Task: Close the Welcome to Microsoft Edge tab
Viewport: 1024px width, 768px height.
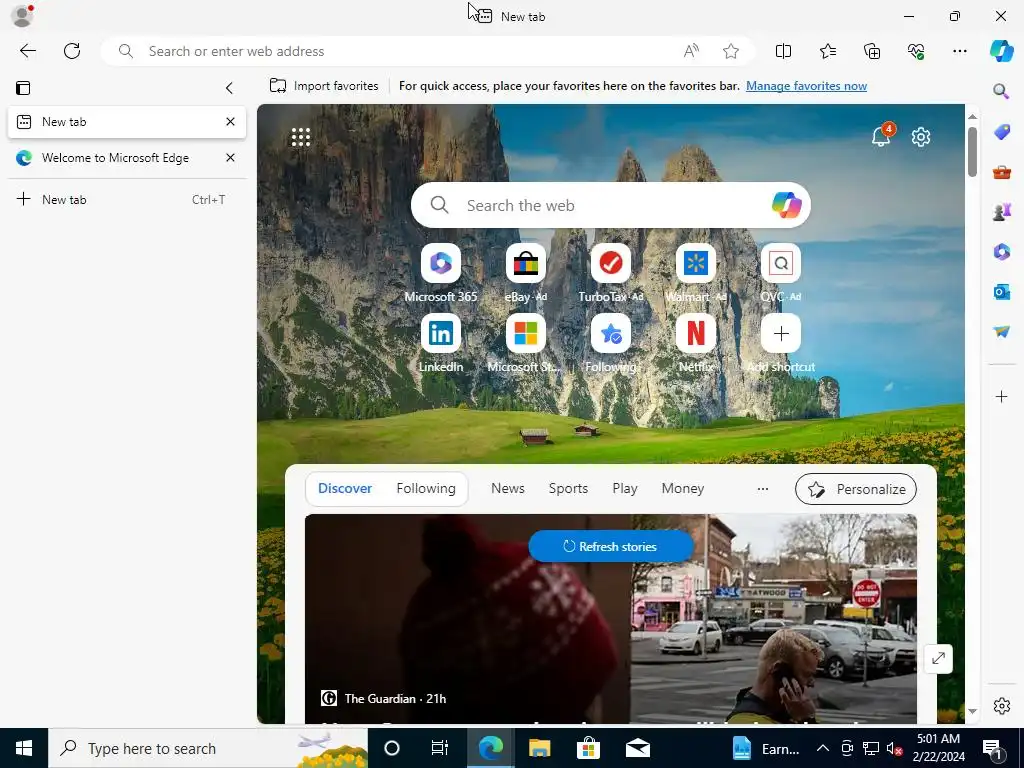Action: [230, 157]
